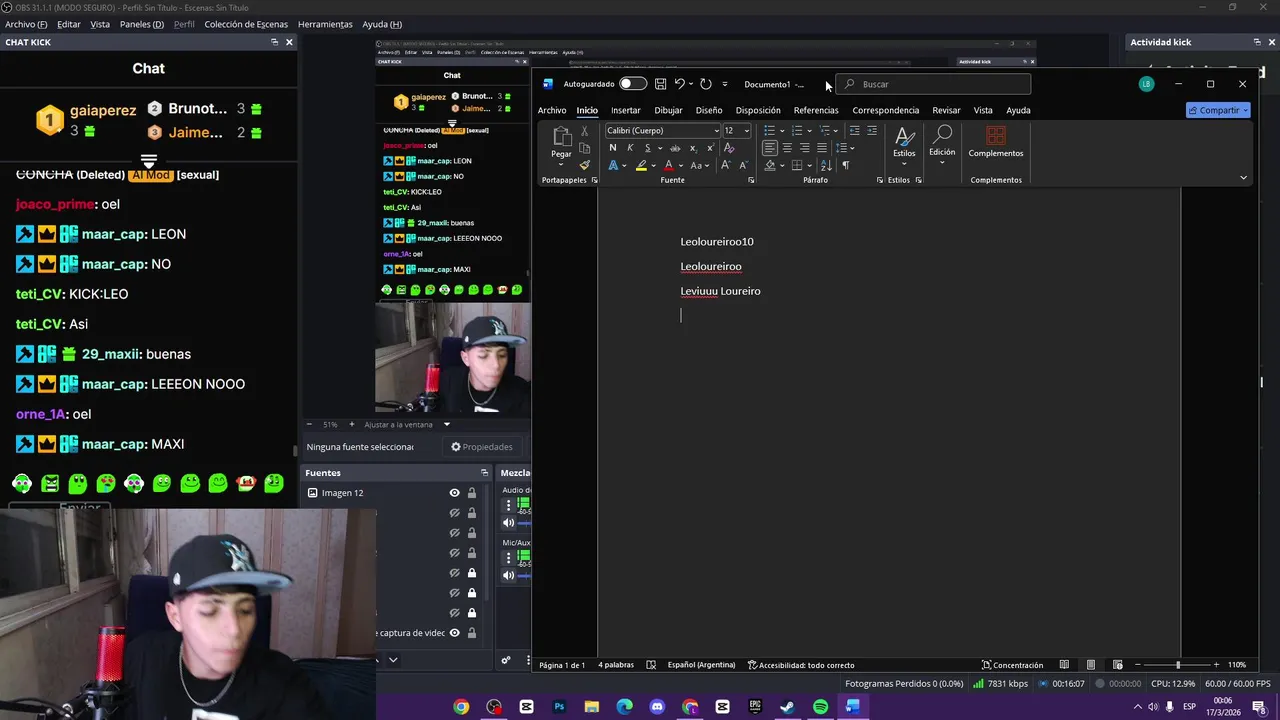This screenshot has width=1280, height=720.
Task: Toggle lock on captura de video source
Action: click(x=472, y=633)
